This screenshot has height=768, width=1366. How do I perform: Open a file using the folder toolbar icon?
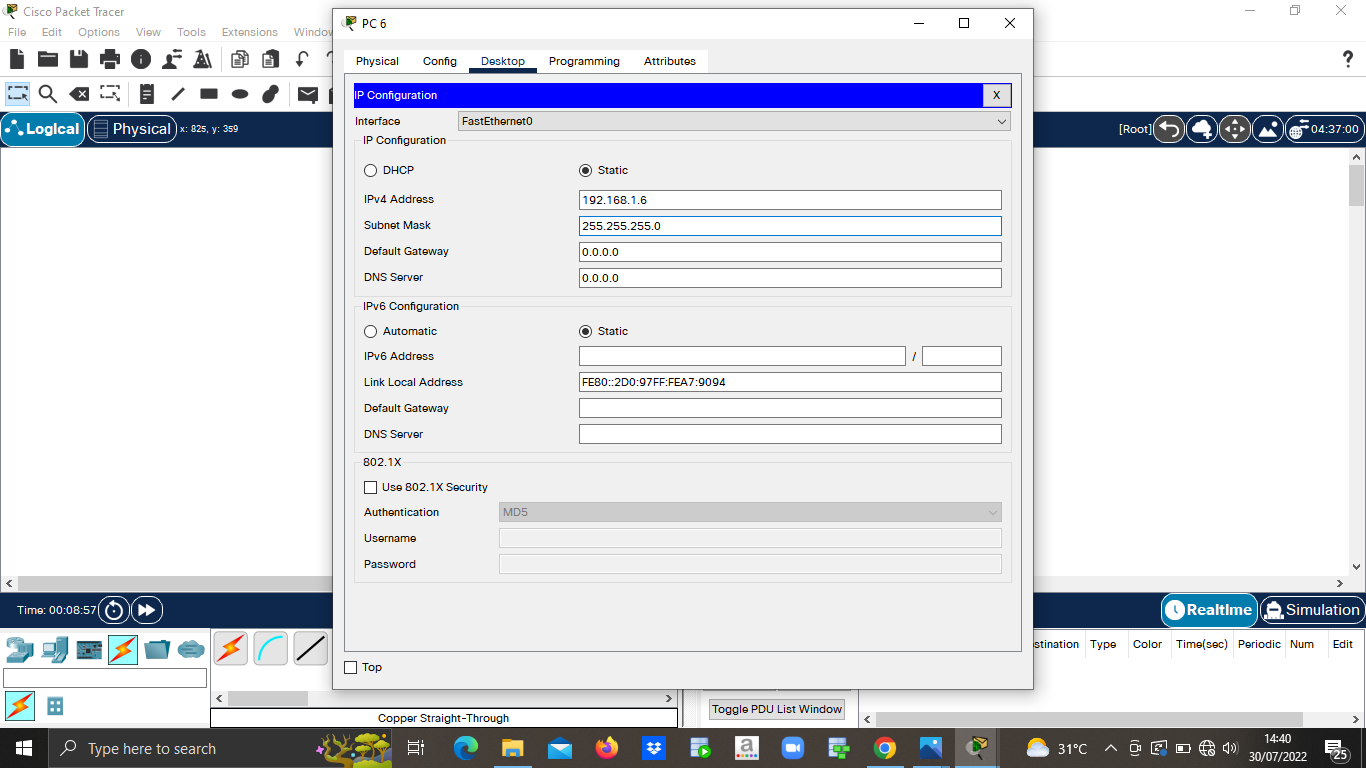click(x=48, y=59)
